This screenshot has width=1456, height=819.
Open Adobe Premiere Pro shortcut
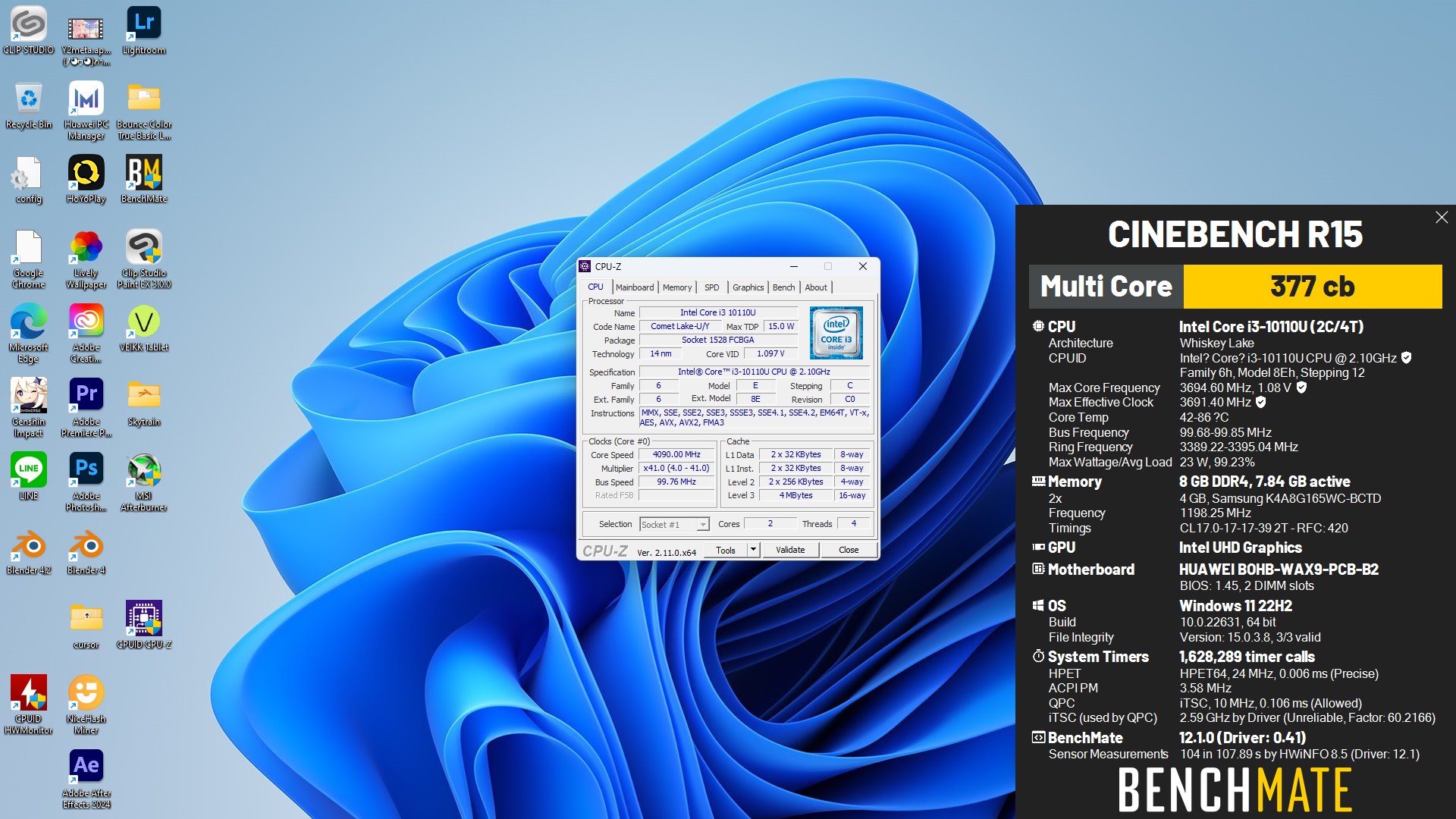click(86, 408)
